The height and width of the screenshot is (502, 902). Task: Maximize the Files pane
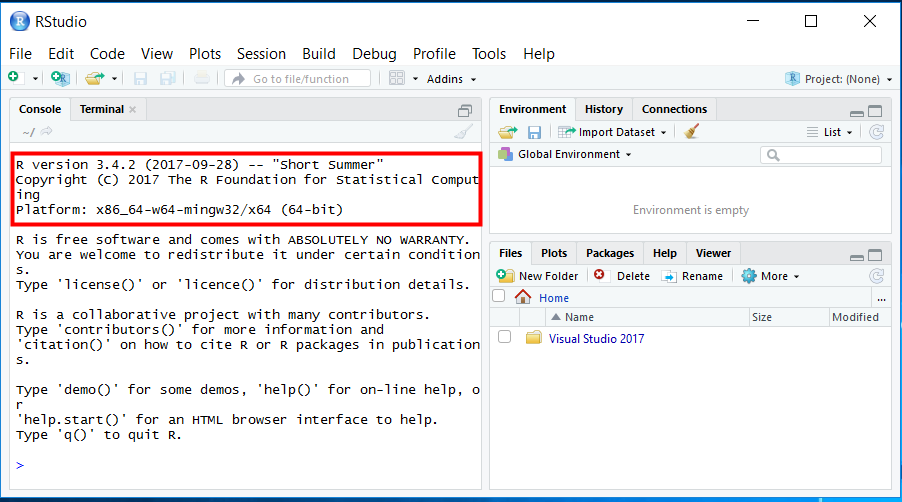click(x=875, y=255)
